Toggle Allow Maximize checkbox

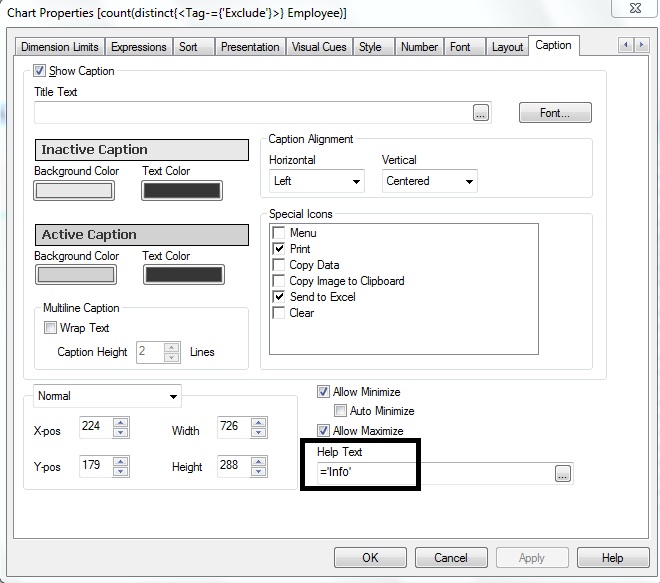coord(323,431)
